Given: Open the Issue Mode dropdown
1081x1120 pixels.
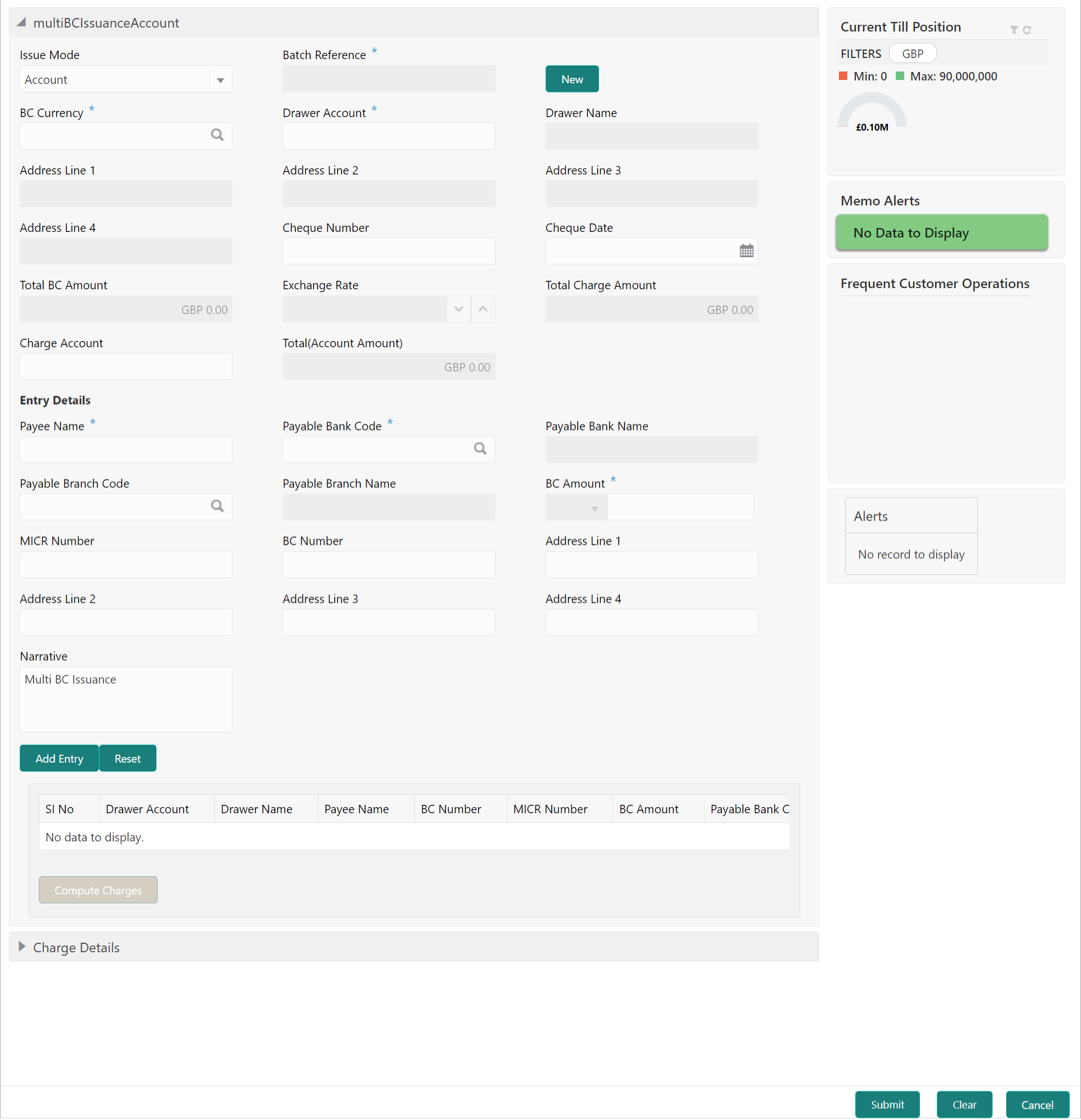Looking at the screenshot, I should [x=220, y=80].
